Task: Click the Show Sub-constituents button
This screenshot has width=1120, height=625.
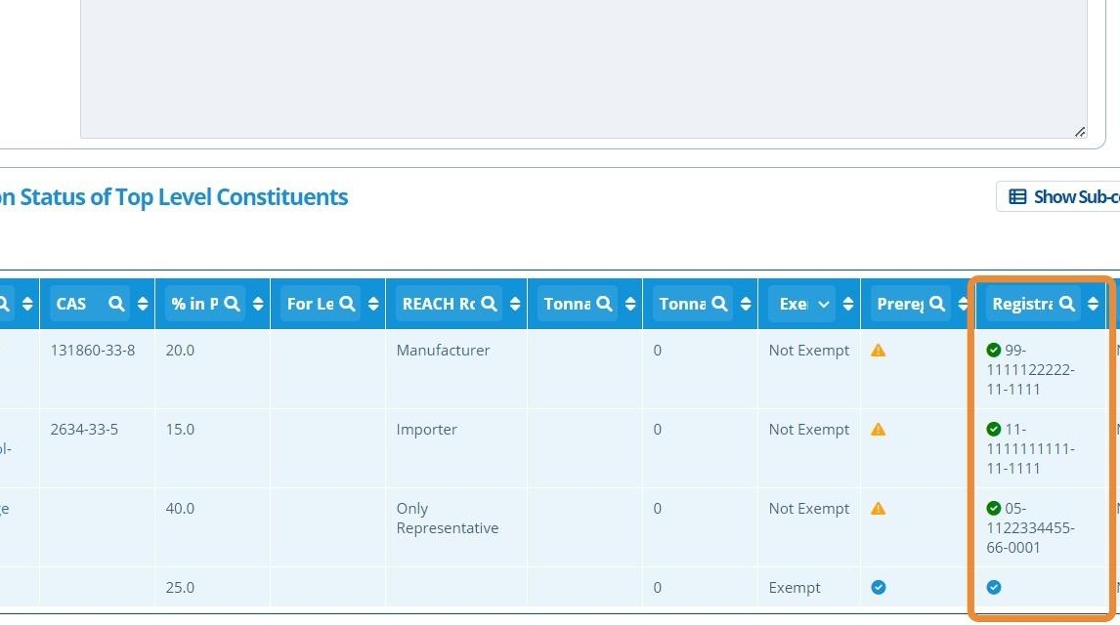Action: click(1061, 197)
